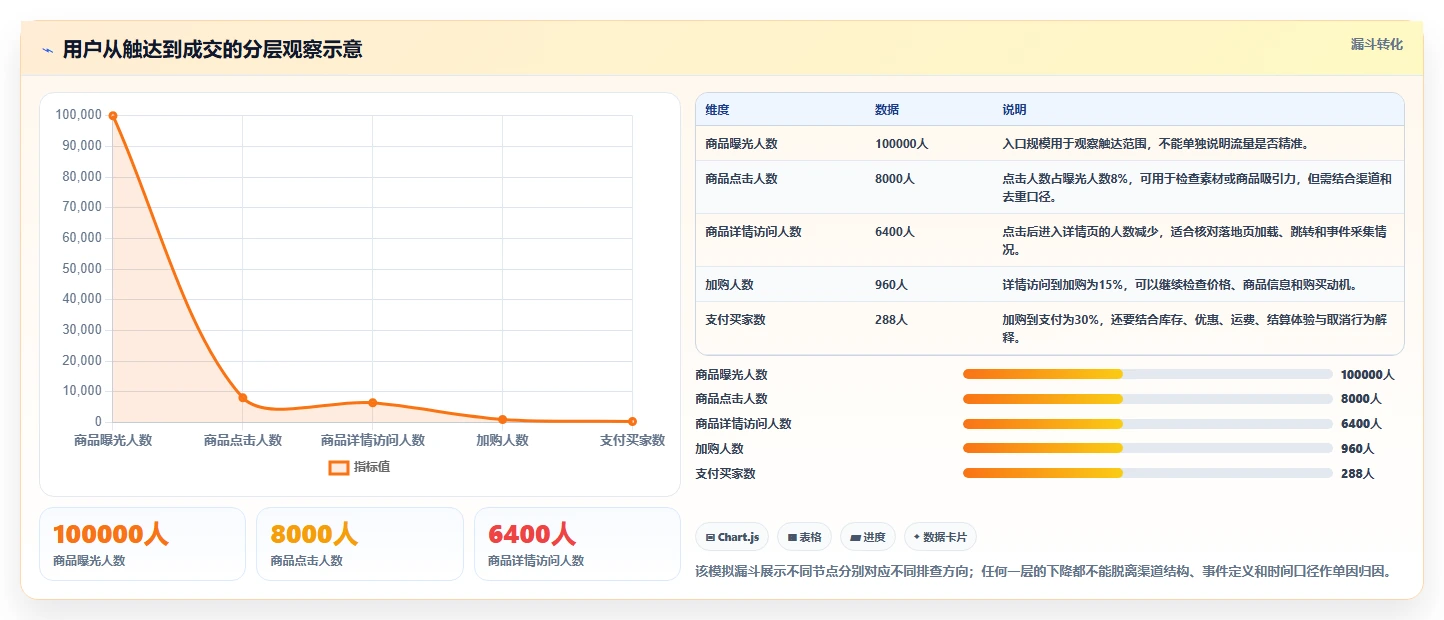1444x620 pixels.
Task: Click the 288人 progress value label
Action: pyautogui.click(x=1357, y=474)
